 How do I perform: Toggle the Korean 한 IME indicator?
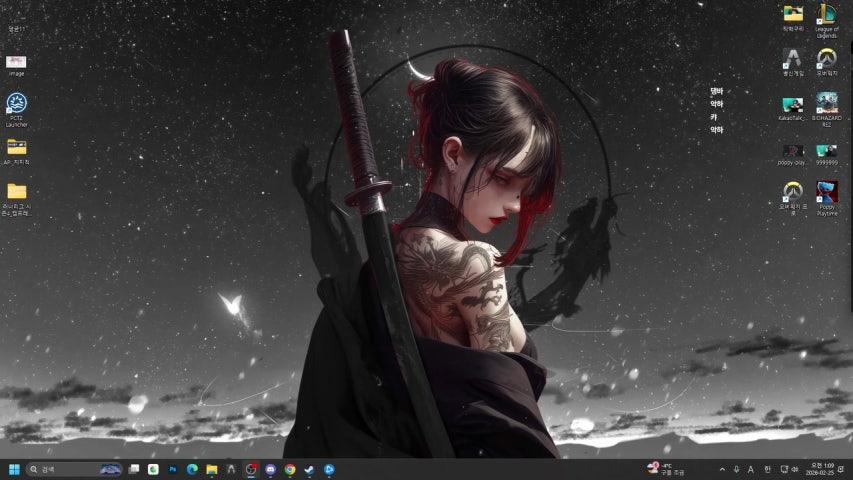[768, 469]
